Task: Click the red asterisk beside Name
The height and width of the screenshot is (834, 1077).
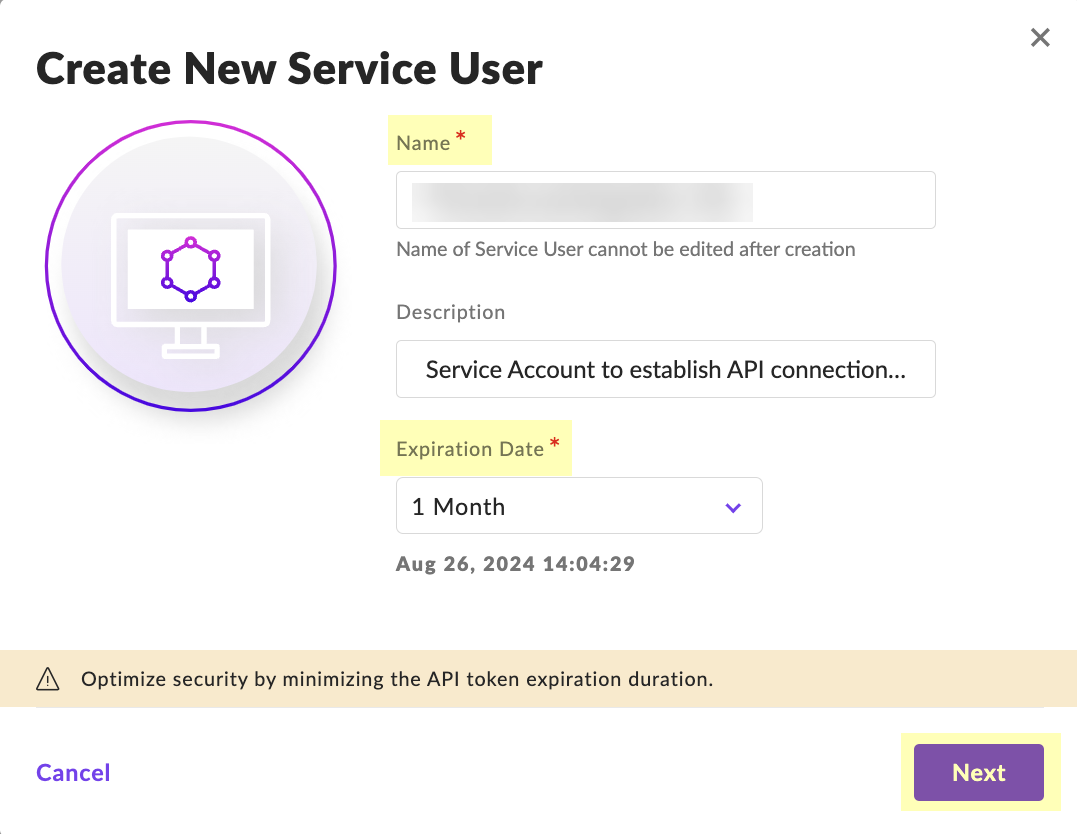Action: click(x=461, y=138)
